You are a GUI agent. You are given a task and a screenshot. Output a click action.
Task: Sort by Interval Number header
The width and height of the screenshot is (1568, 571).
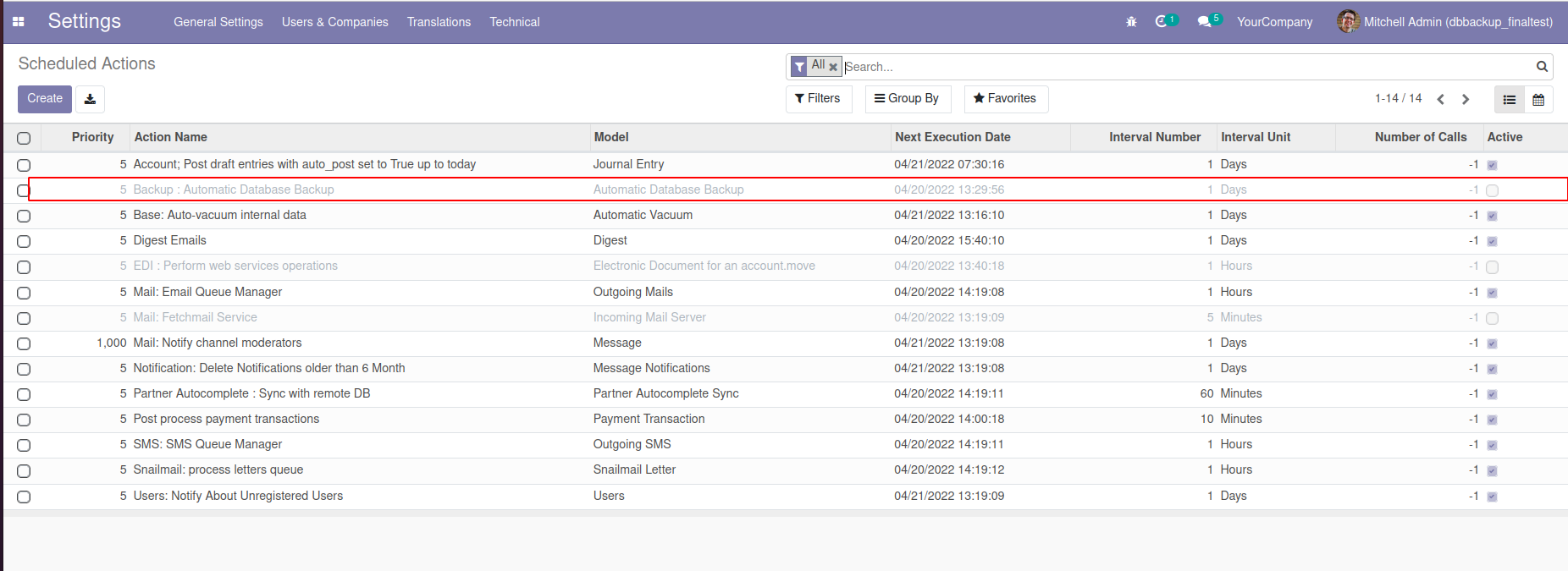(1155, 137)
